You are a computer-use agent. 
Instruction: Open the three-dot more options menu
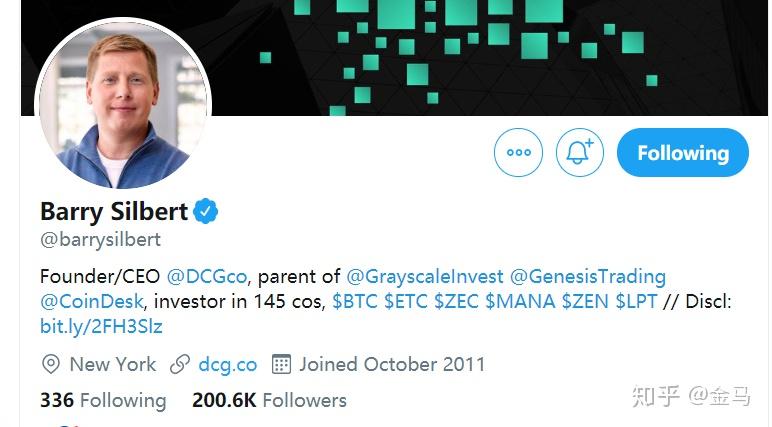pyautogui.click(x=518, y=153)
